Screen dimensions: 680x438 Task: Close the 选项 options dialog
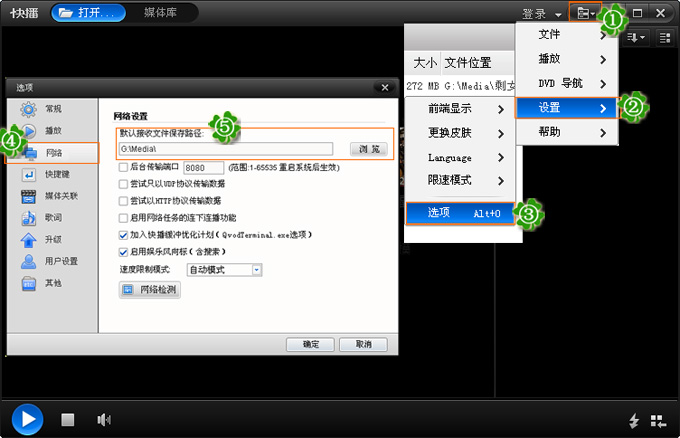[x=385, y=88]
